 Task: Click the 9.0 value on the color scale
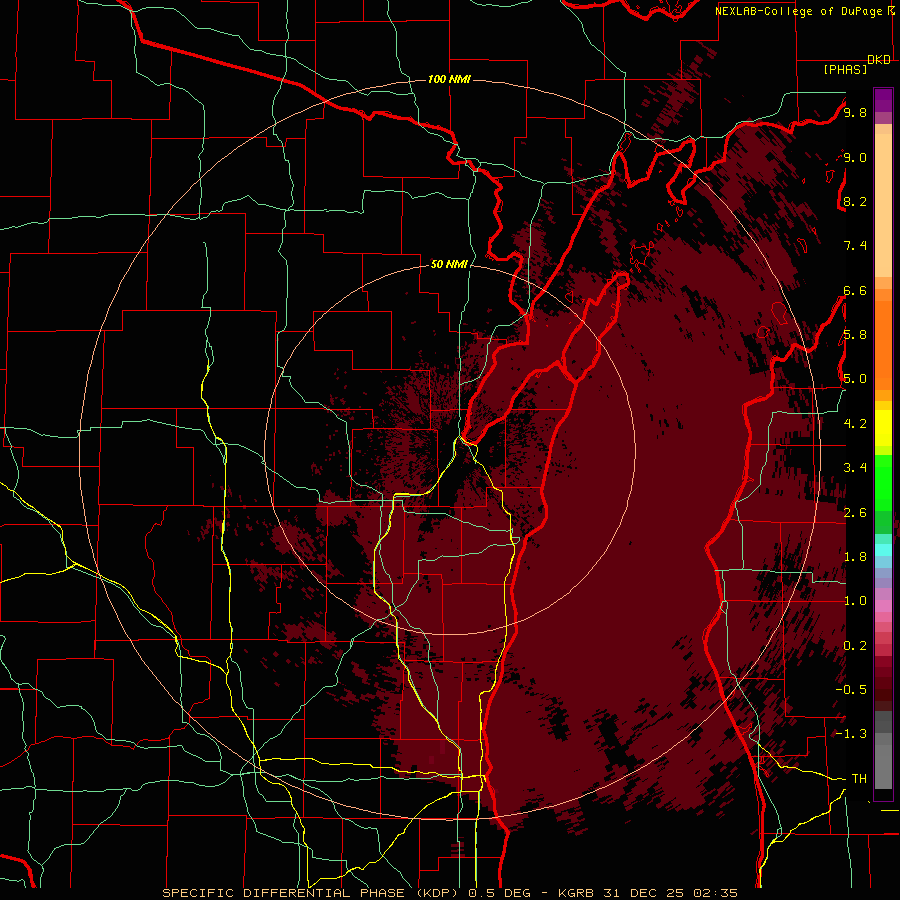(855, 158)
